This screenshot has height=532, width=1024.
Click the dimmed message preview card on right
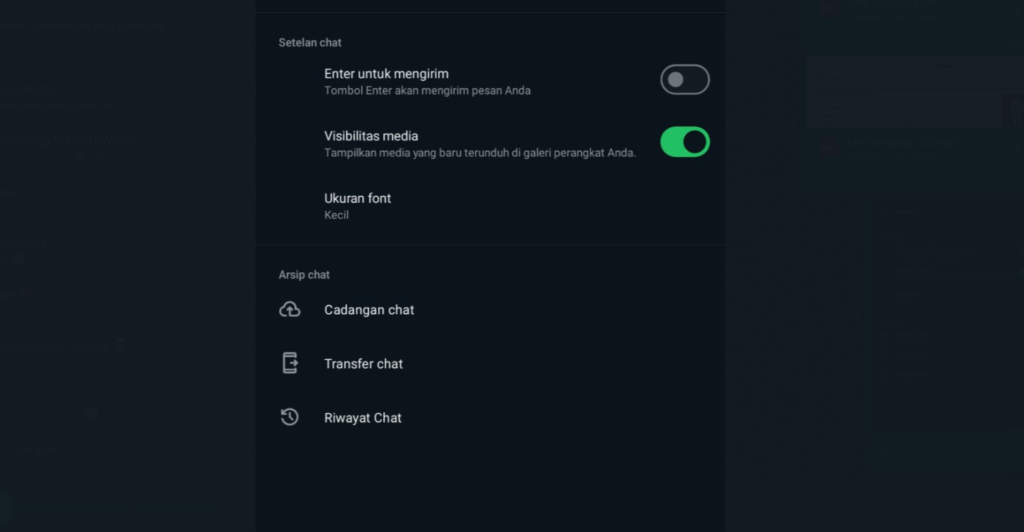[914, 91]
